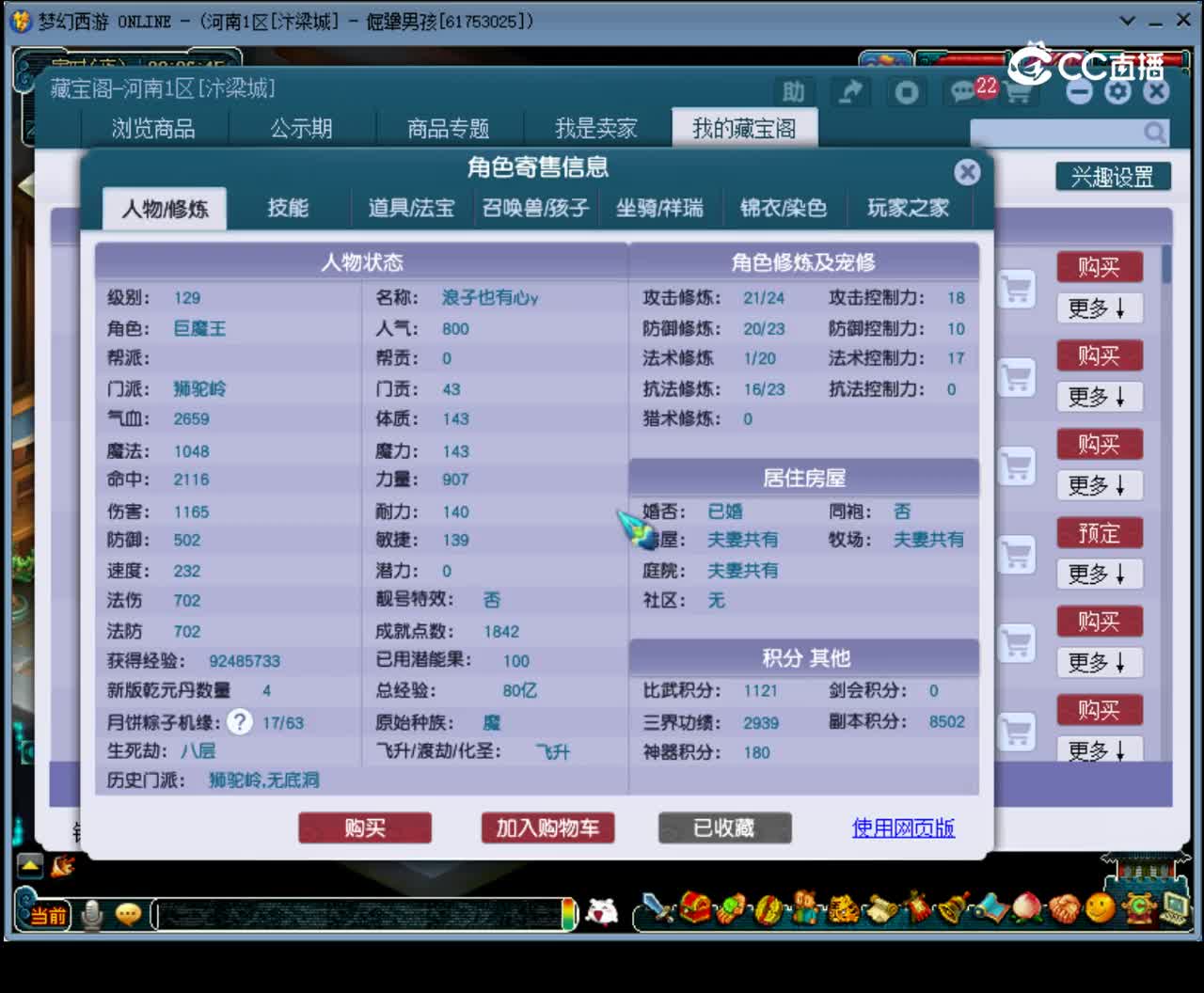Click the listing scrollbar thumb
This screenshot has height=993, width=1204.
click(x=1166, y=265)
